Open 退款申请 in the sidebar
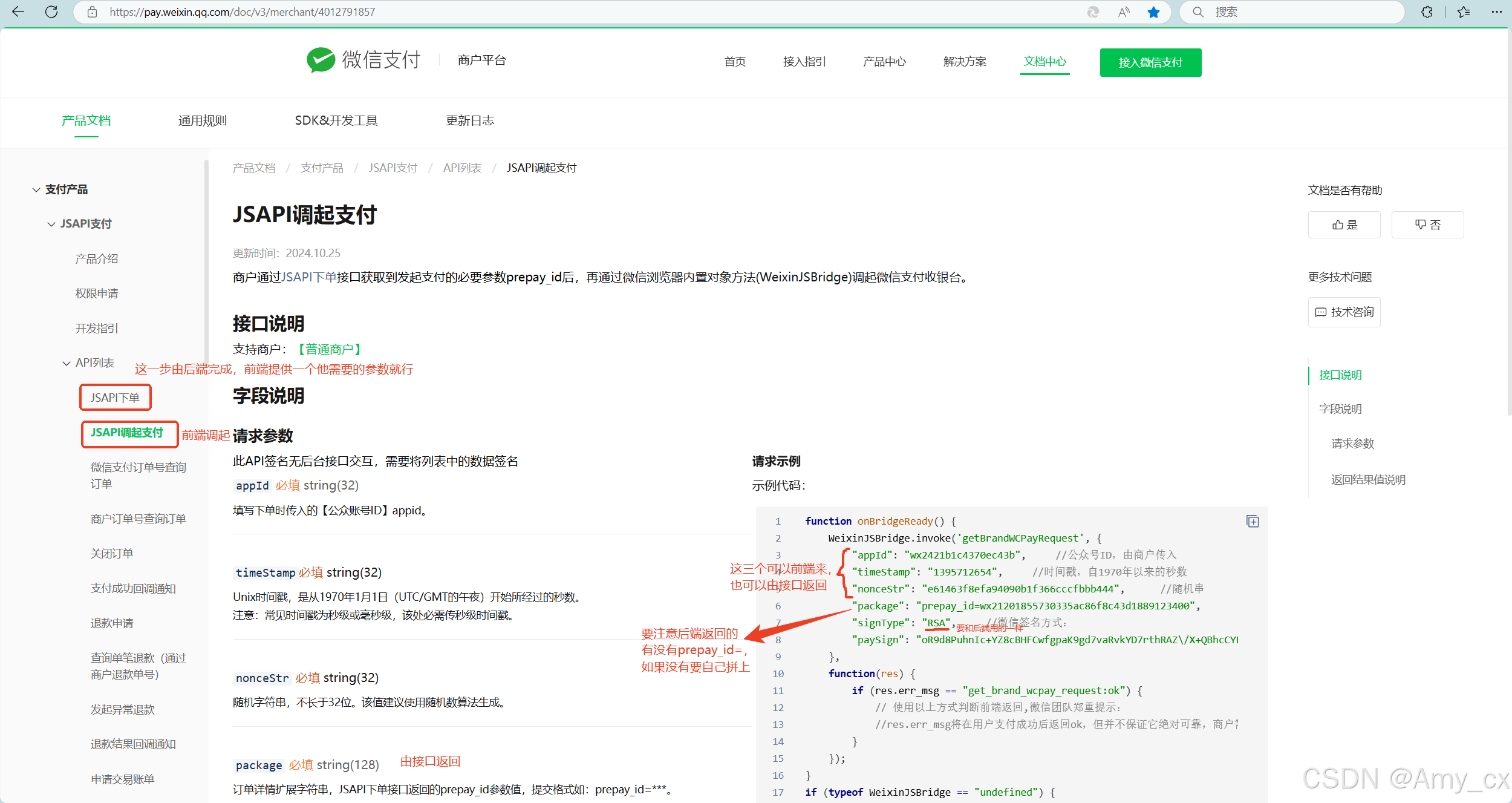Screen dimensions: 1512x803 click(x=112, y=623)
